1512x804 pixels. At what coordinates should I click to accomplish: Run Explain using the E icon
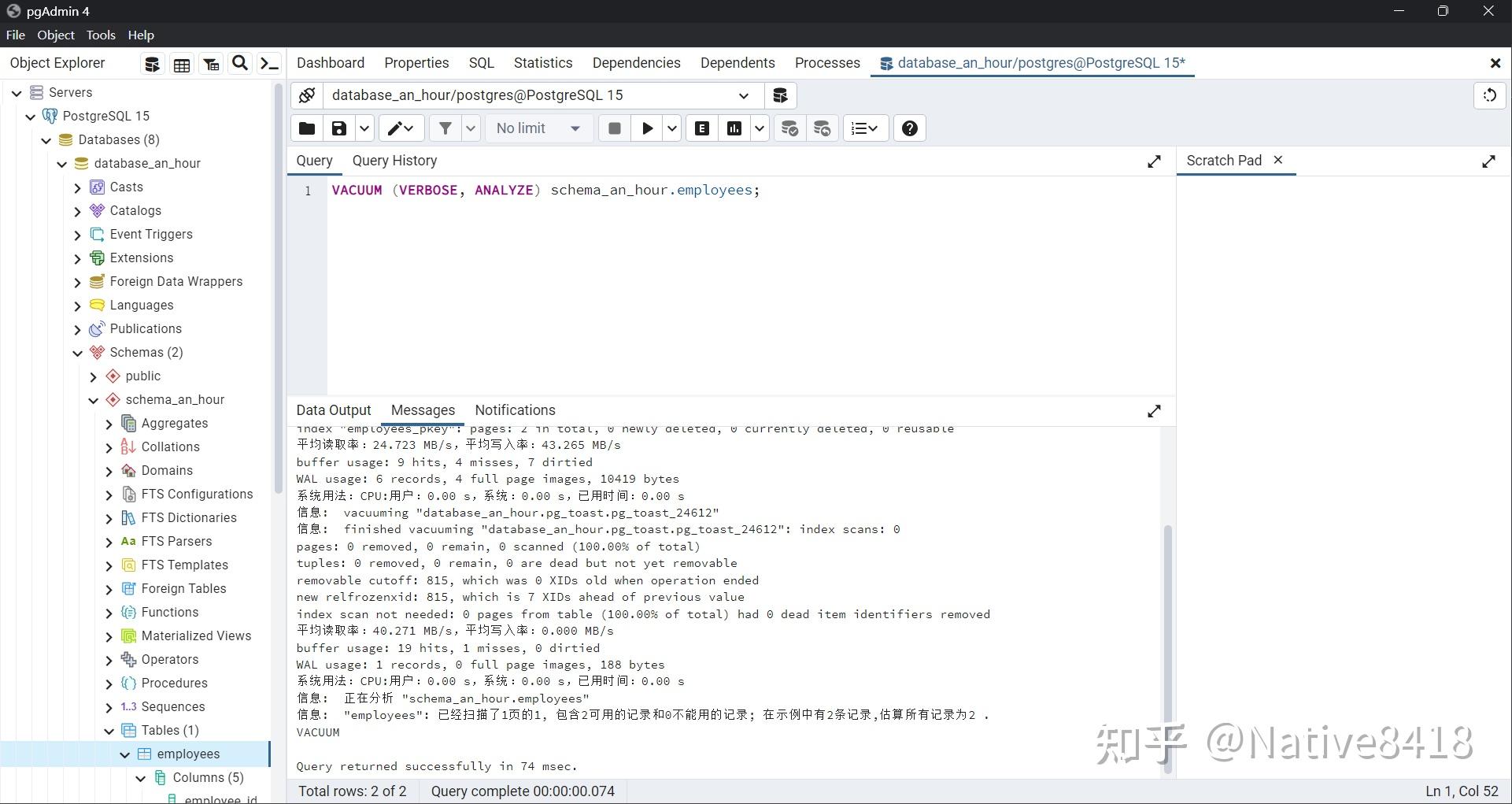coord(701,128)
